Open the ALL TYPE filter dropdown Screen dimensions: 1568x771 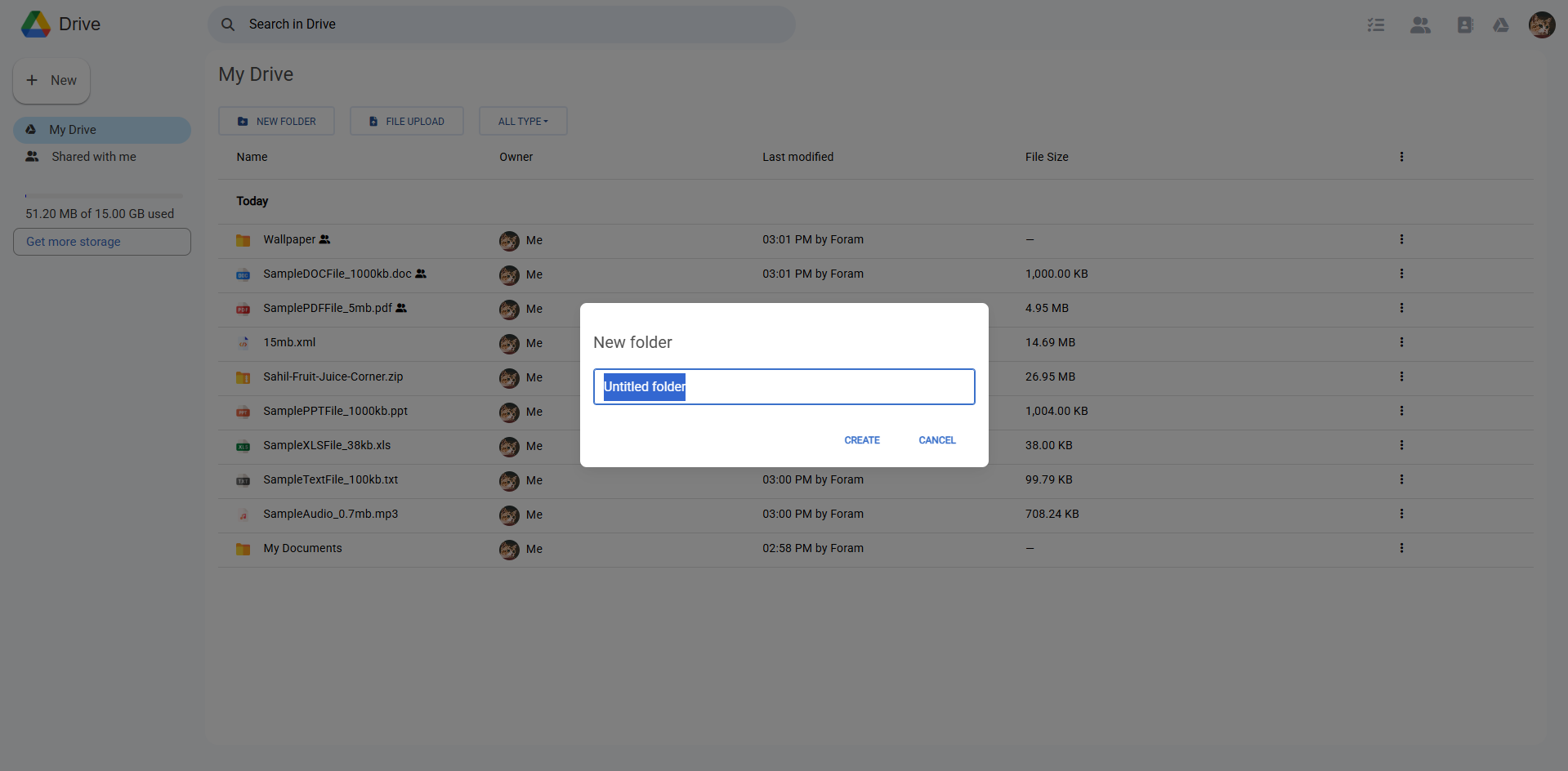(x=522, y=121)
